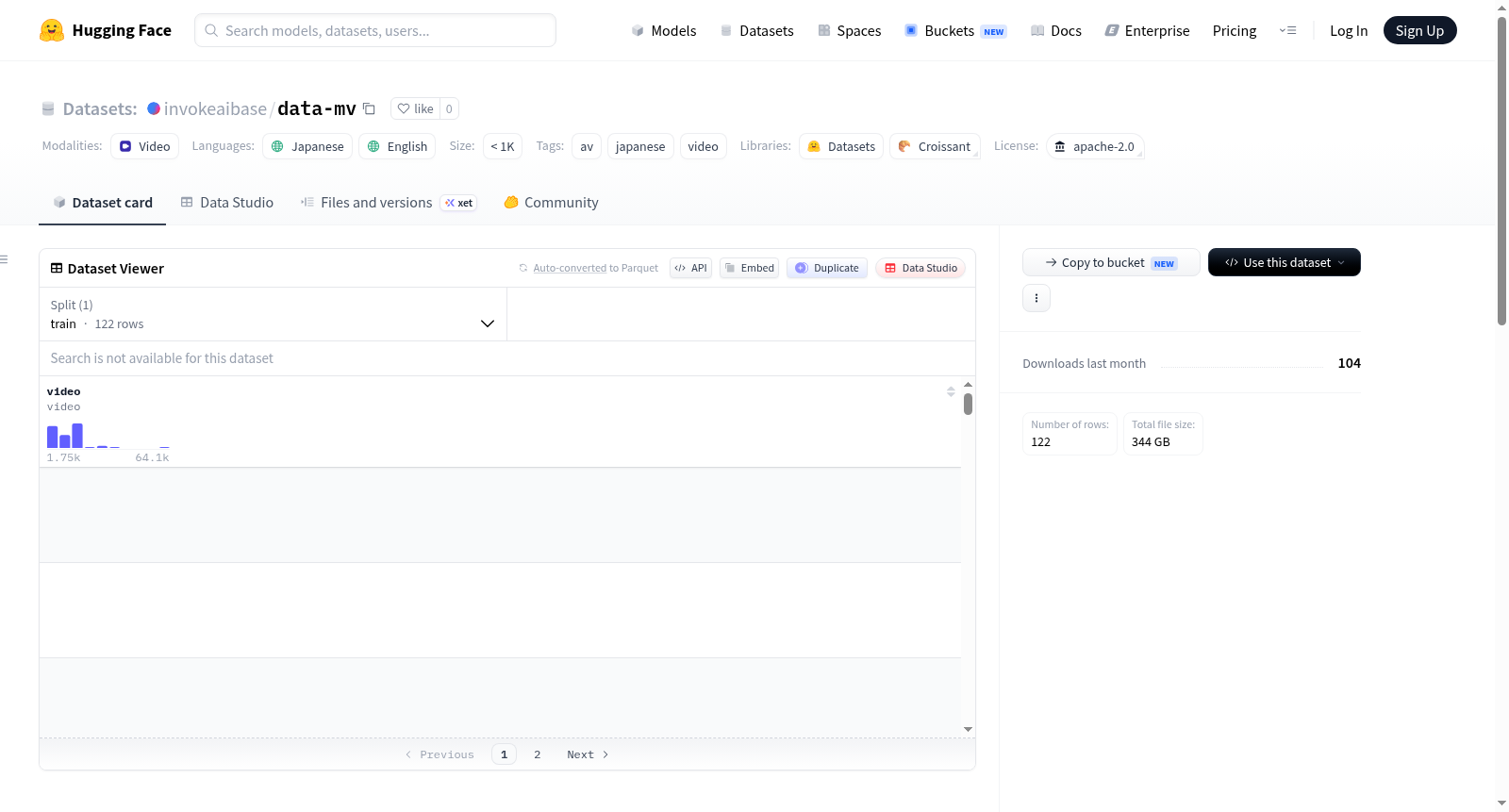This screenshot has height=812, width=1509.
Task: Click the Embed button
Action: click(x=750, y=268)
